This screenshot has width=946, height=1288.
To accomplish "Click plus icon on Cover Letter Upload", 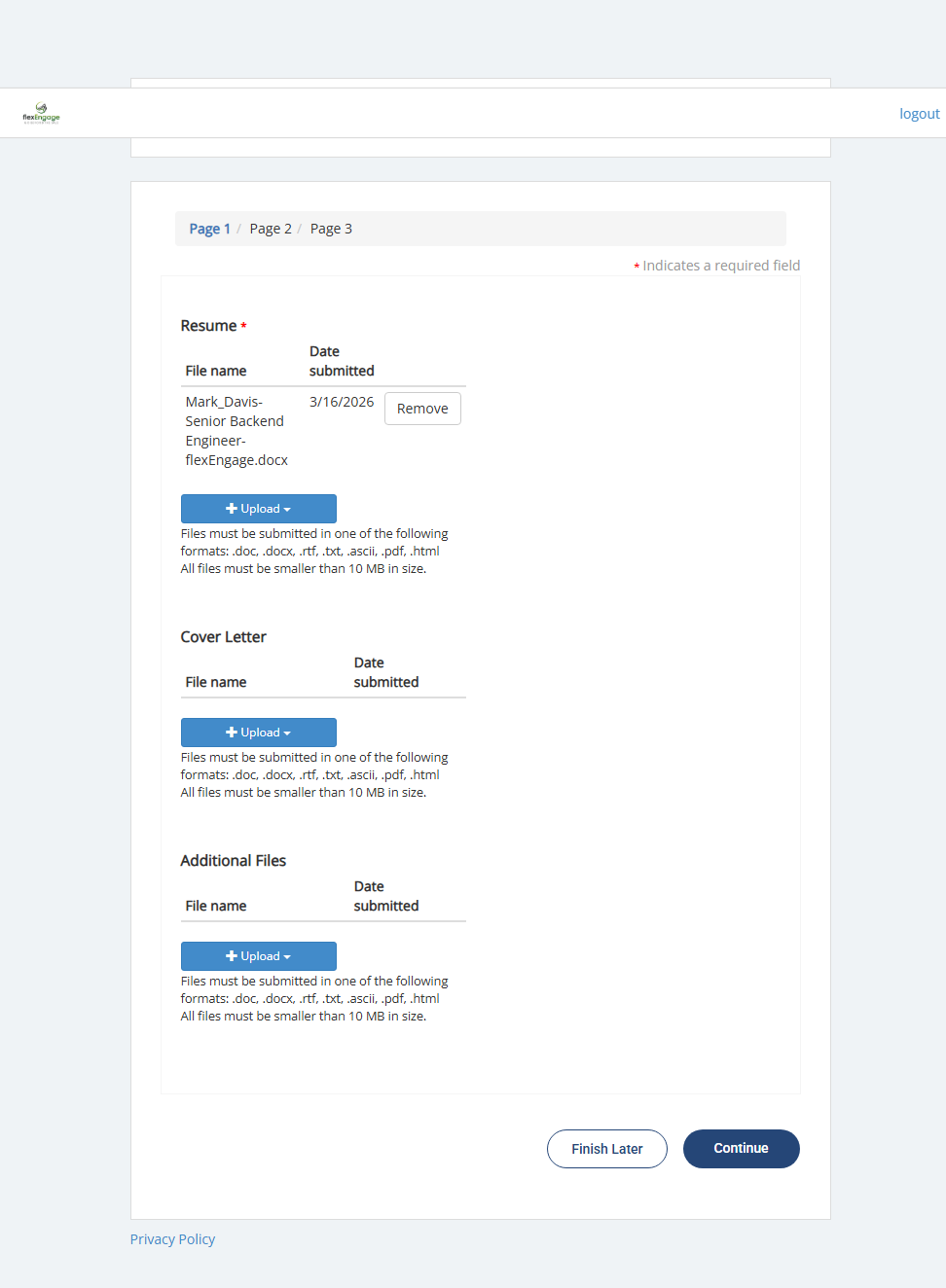I will pos(232,733).
